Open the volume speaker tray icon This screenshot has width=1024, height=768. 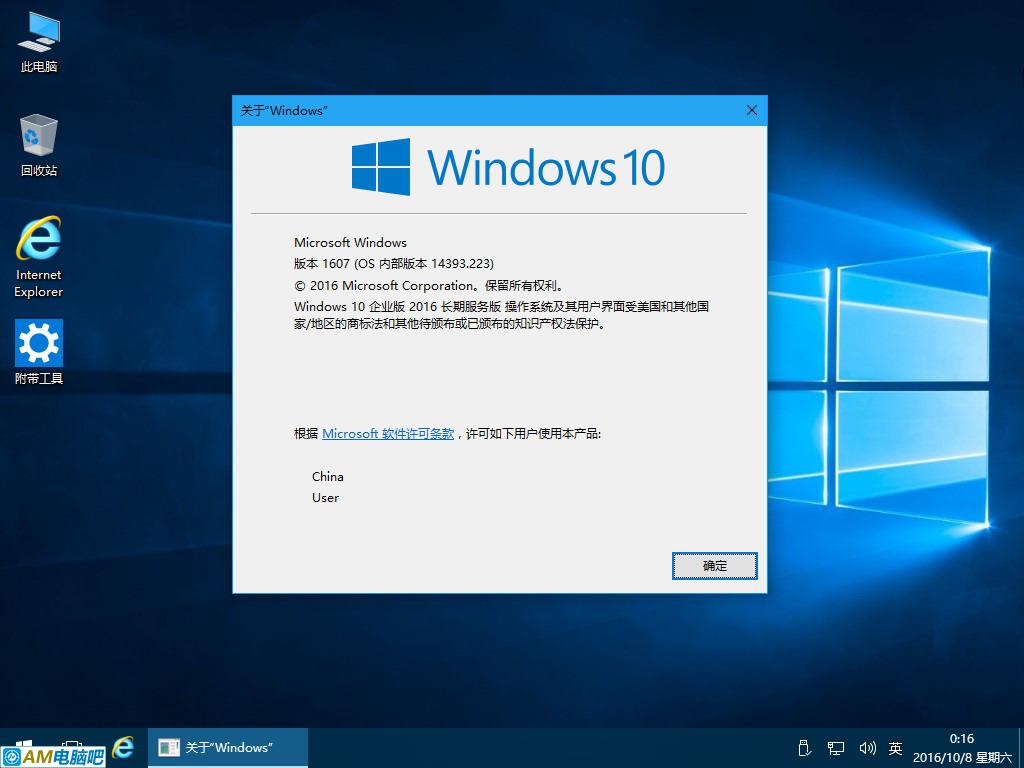tap(867, 748)
